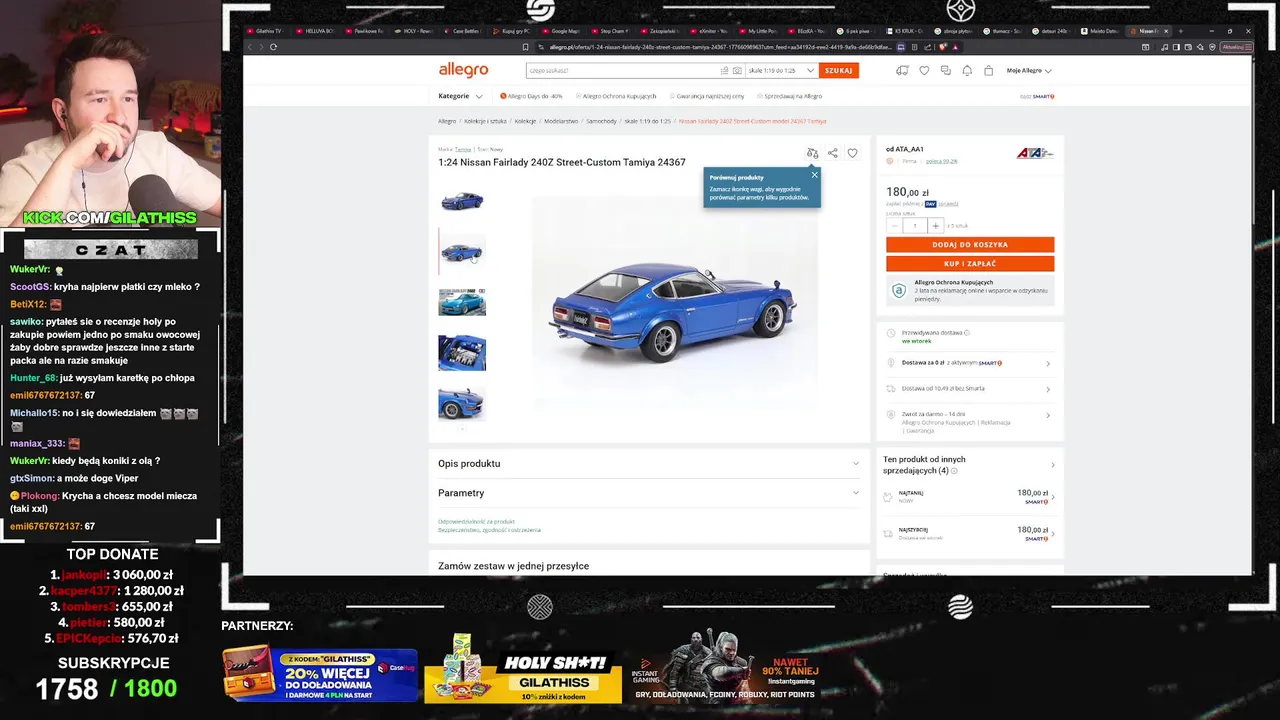Click the seller name od ATA_AA1
Screen dimensions: 1280x720
point(905,149)
